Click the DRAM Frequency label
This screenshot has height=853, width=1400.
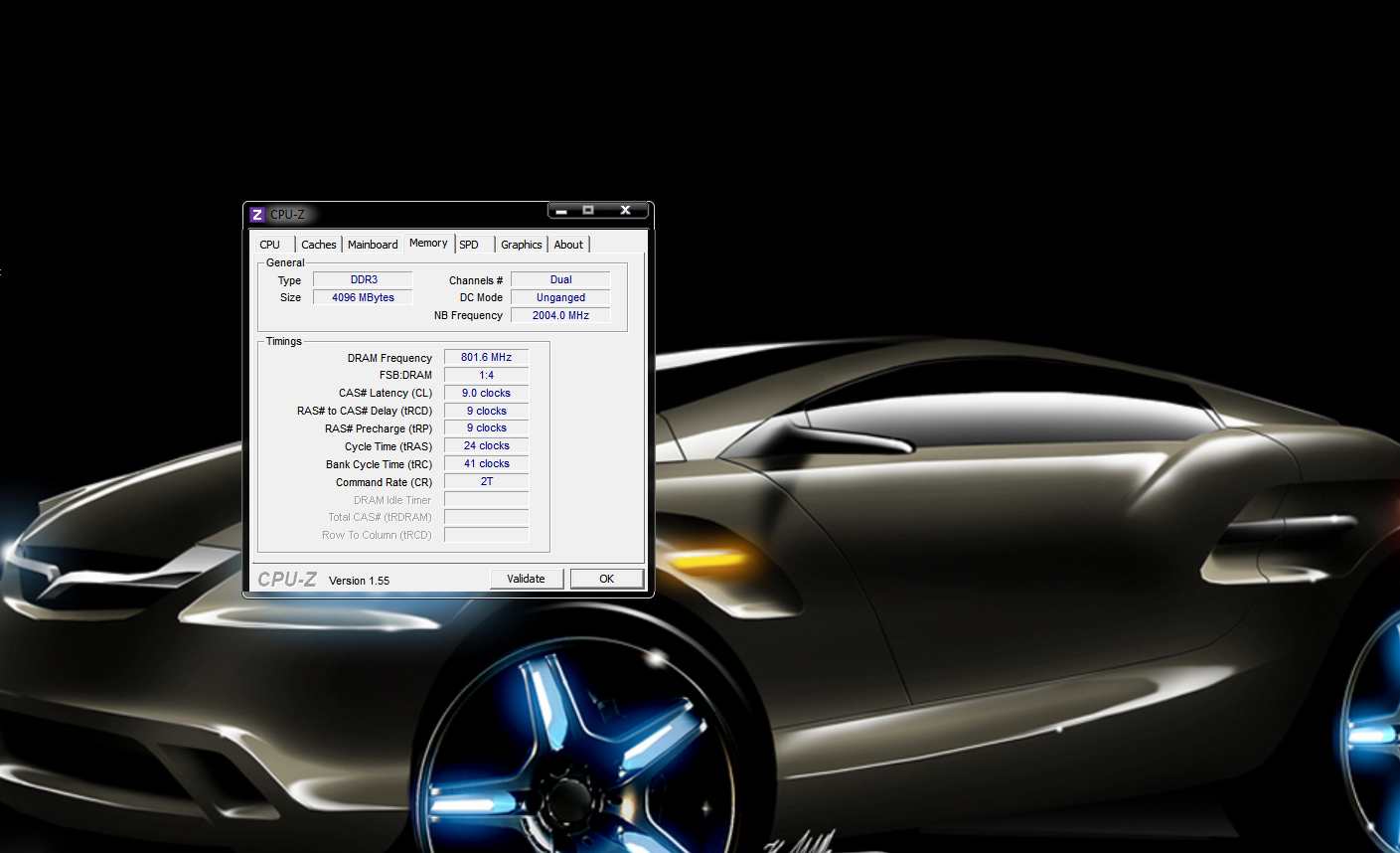click(x=389, y=359)
